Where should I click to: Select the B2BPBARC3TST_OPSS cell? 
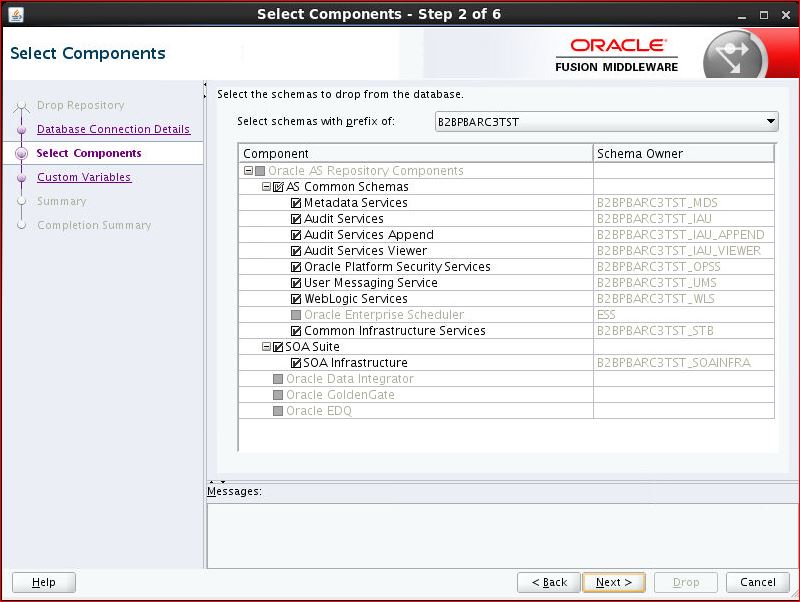point(684,267)
